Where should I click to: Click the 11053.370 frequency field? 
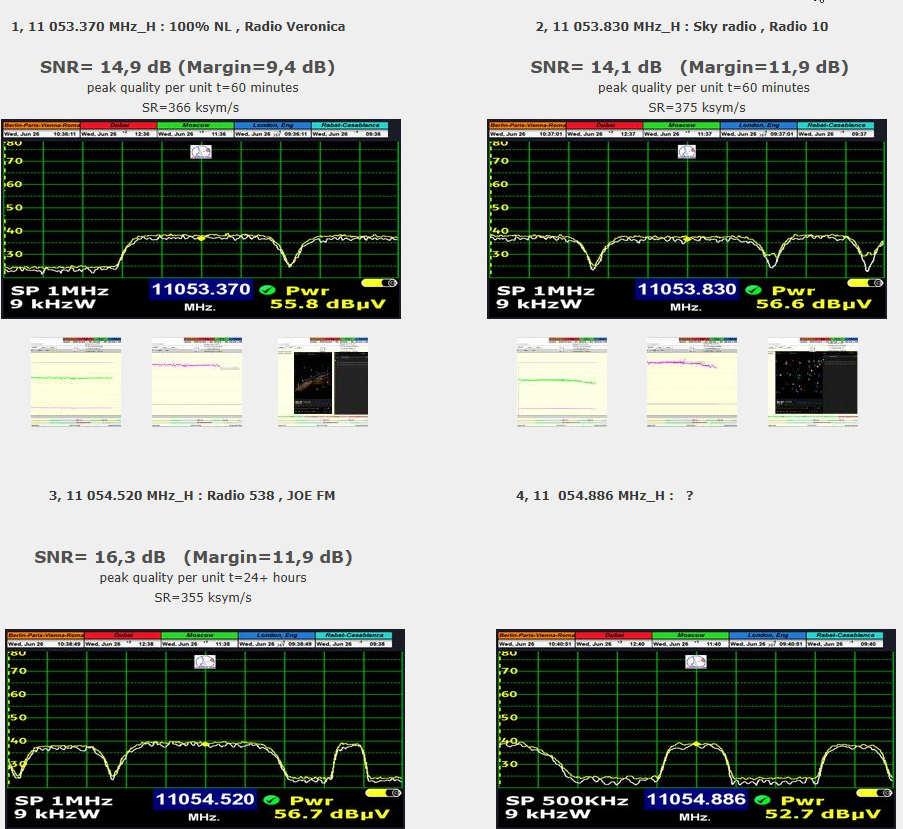point(200,290)
